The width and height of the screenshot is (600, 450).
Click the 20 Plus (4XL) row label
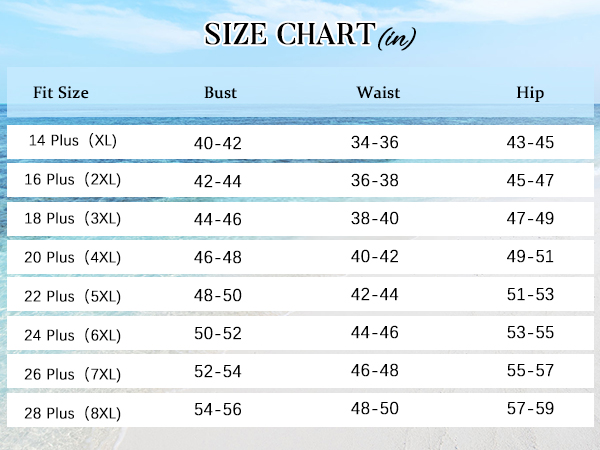tap(73, 258)
